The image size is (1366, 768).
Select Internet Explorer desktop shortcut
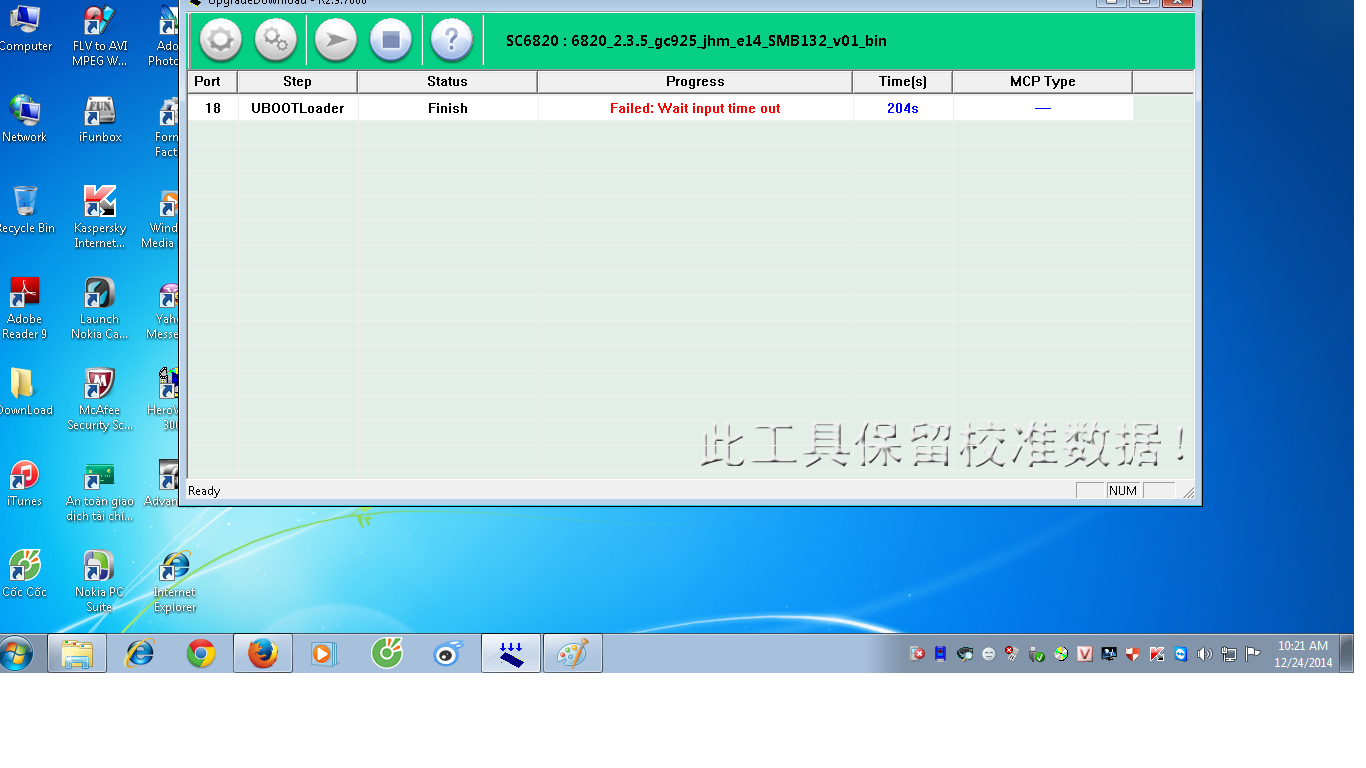[x=175, y=581]
